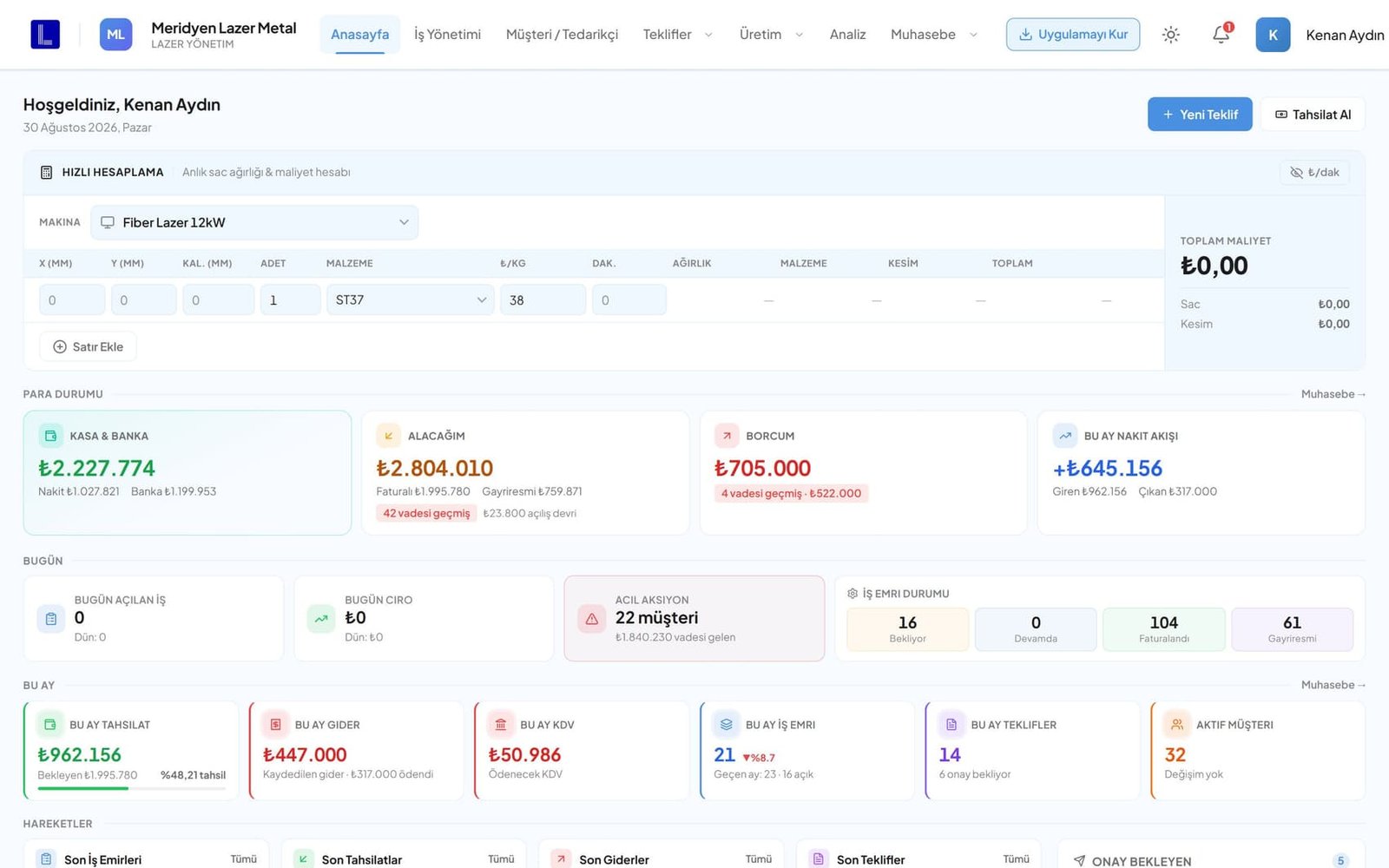Click the Kasa & Banka wallet icon
The width and height of the screenshot is (1389, 868).
pyautogui.click(x=50, y=436)
